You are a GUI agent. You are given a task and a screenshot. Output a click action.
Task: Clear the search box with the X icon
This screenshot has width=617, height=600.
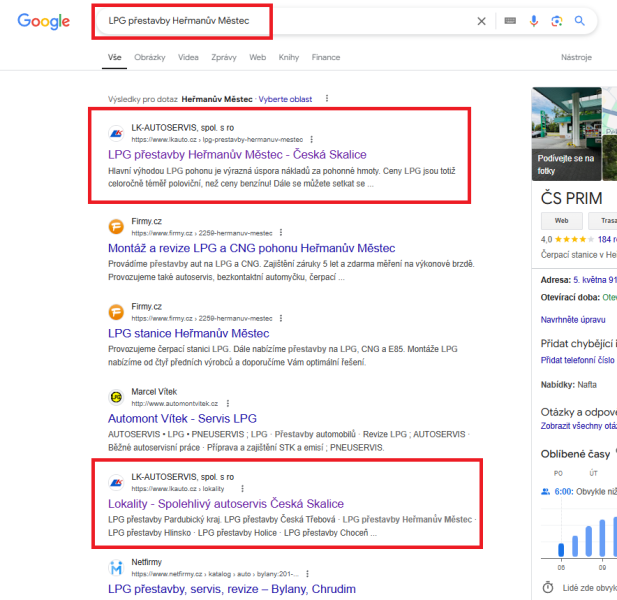pyautogui.click(x=481, y=21)
